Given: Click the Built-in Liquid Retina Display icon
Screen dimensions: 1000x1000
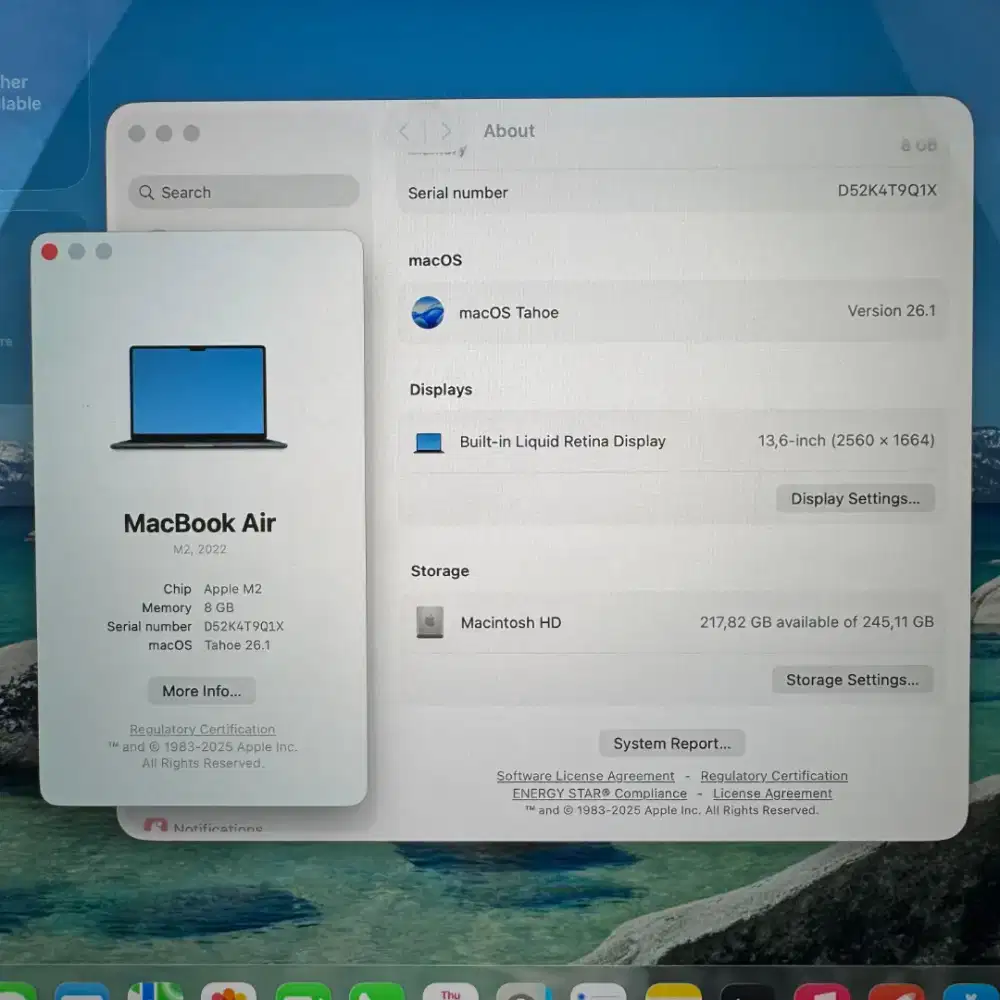Looking at the screenshot, I should point(429,441).
